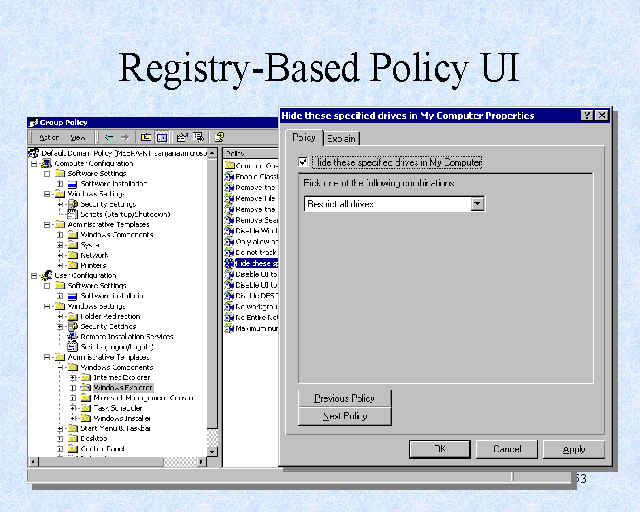Open the 'Restrict all drives' dropdown
Screen dimensions: 640x512
pos(477,203)
